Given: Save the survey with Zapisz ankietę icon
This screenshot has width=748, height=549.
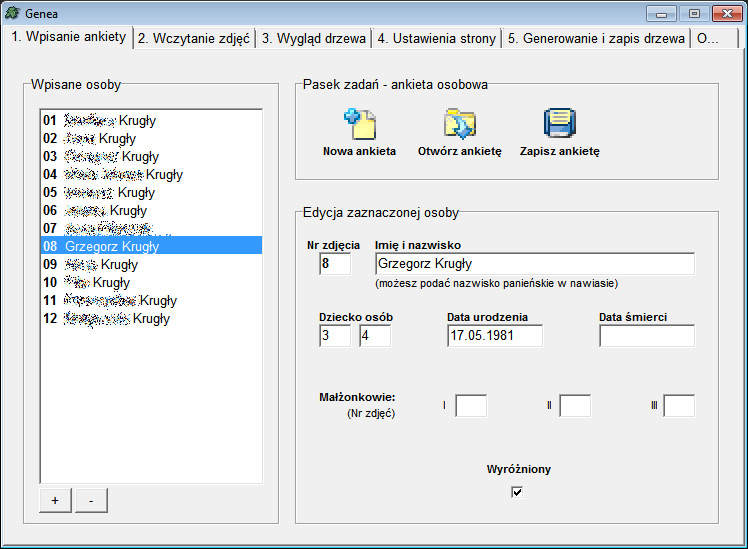Looking at the screenshot, I should tap(559, 124).
